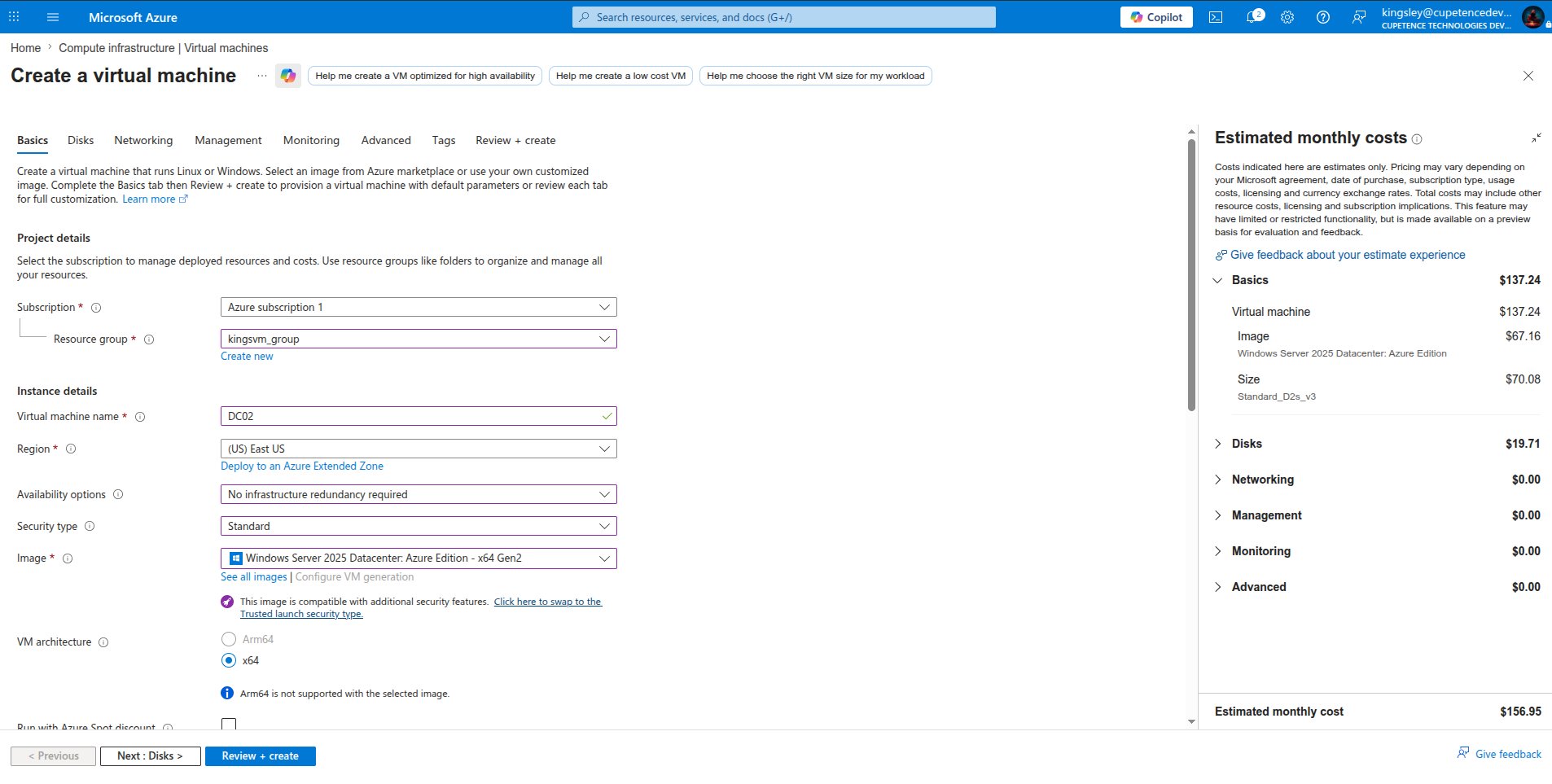Image resolution: width=1552 pixels, height=784 pixels.
Task: Switch to the Tags tab
Action: [444, 140]
